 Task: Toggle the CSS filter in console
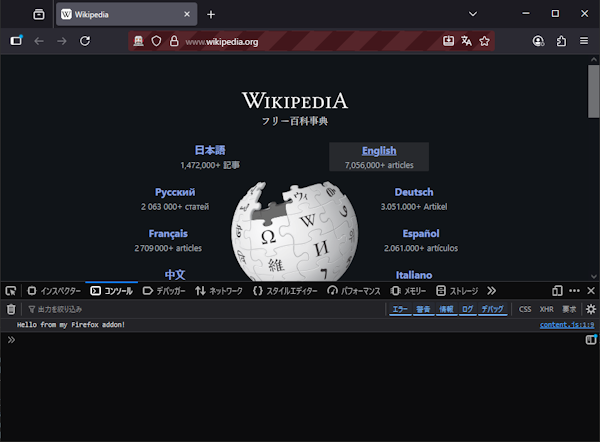525,310
